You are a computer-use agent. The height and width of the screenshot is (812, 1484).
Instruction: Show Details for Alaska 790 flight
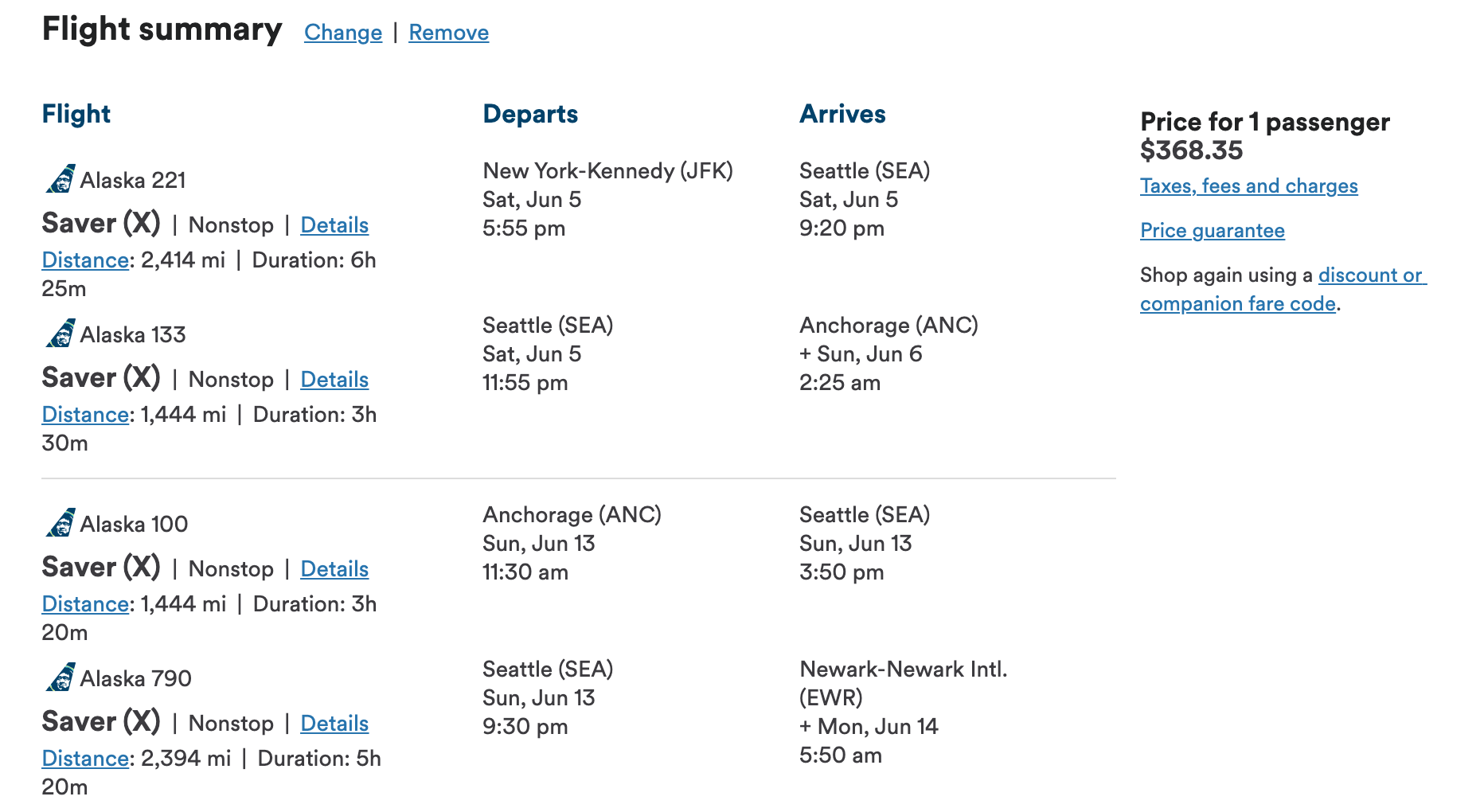334,724
